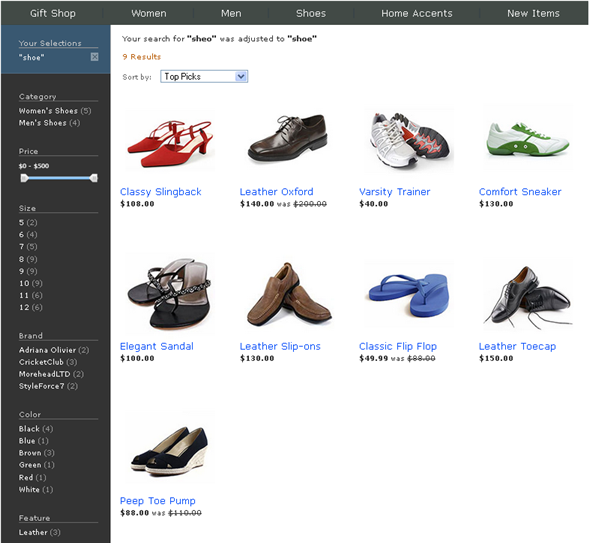Filter by brand Adriana Olivier
589x543 pixels.
54,350
